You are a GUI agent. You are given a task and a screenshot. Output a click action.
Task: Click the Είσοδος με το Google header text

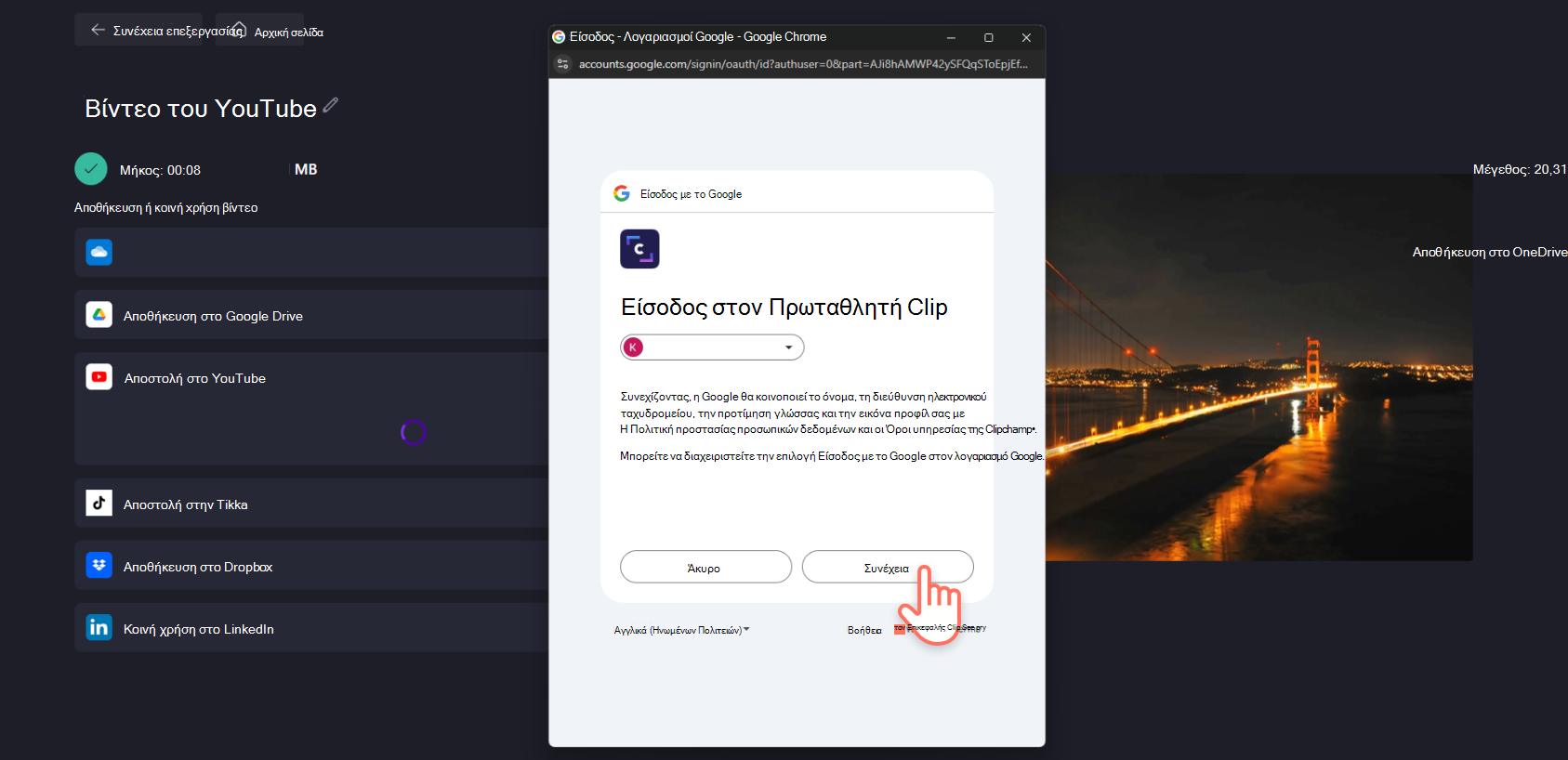click(691, 194)
